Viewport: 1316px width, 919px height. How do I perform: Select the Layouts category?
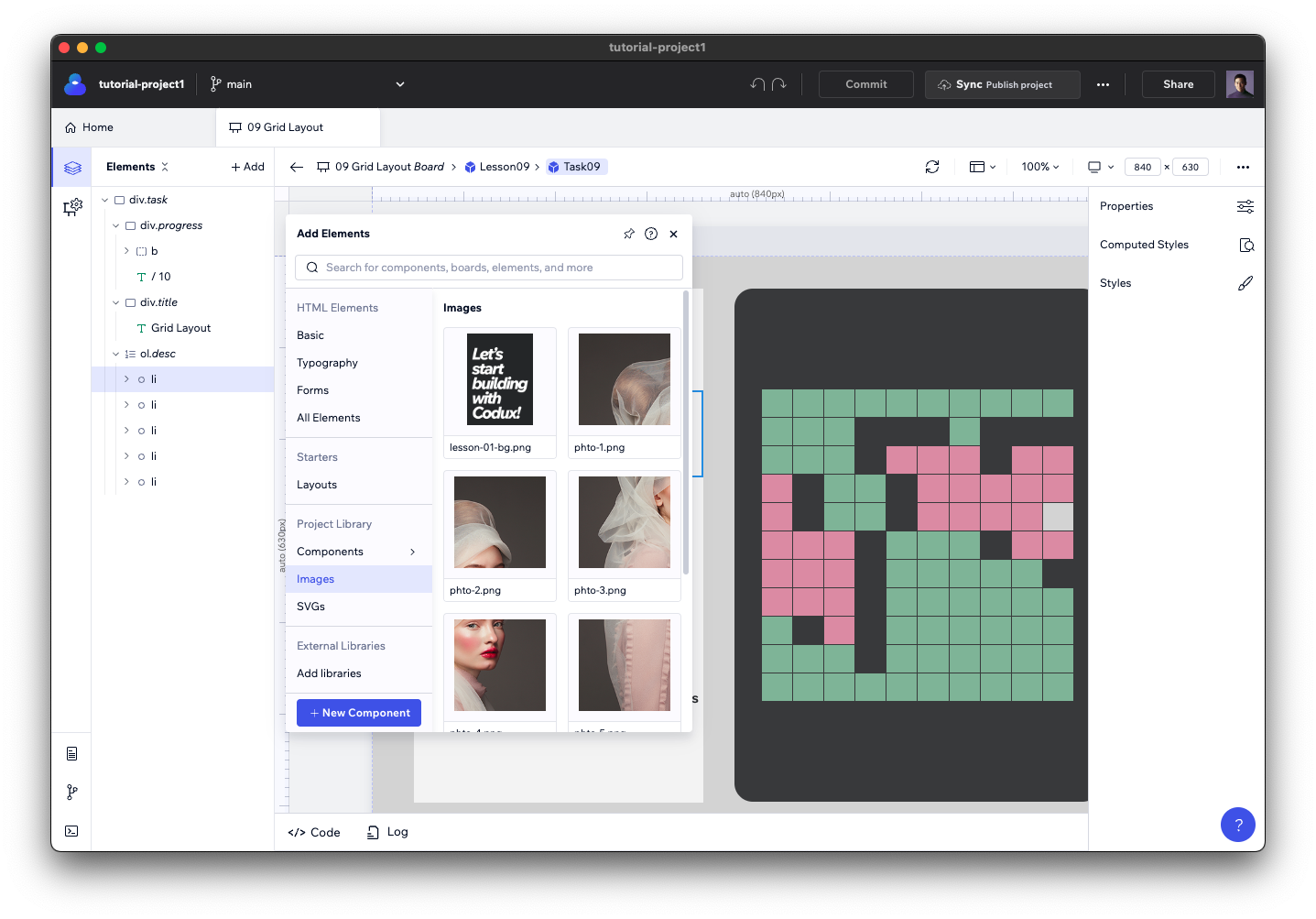(x=359, y=485)
